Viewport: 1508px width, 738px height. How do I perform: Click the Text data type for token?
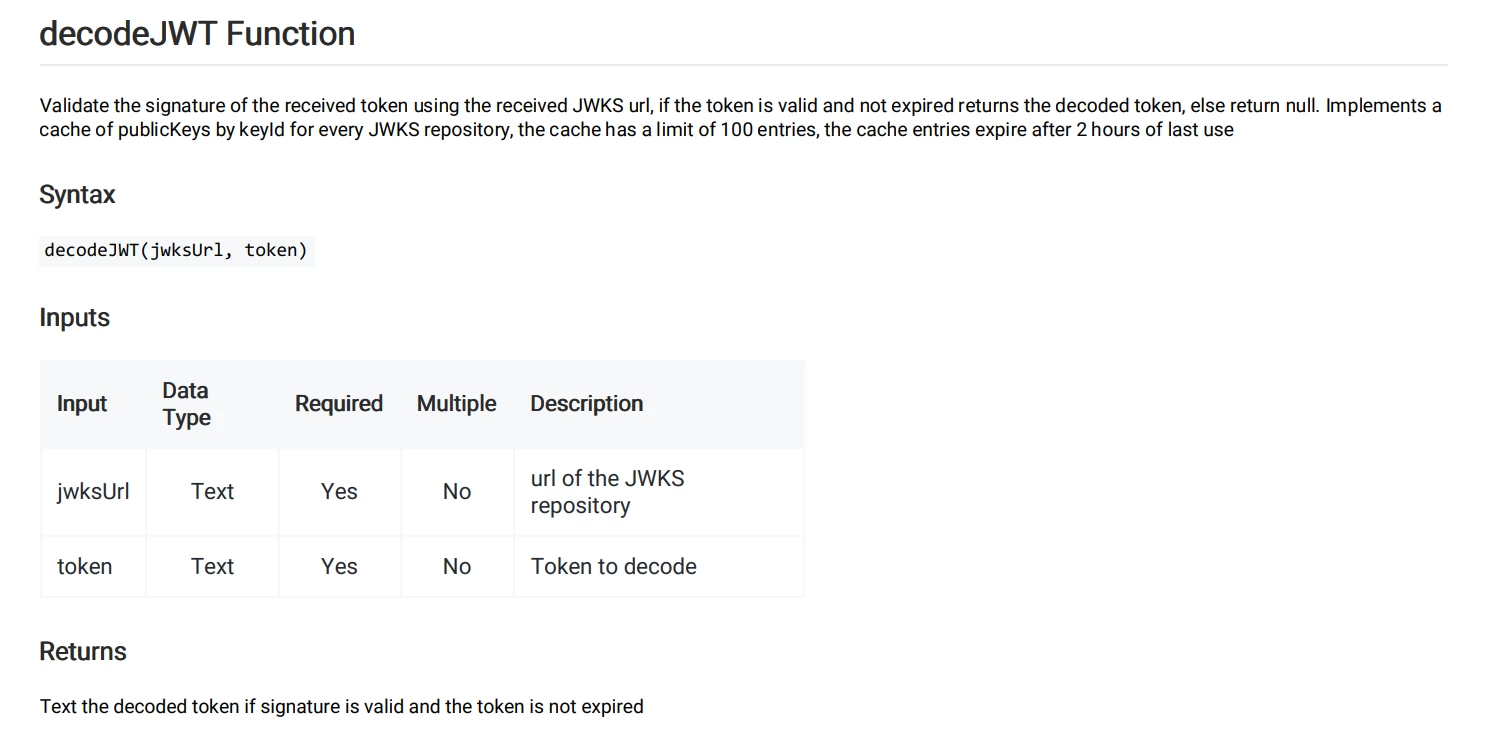tap(213, 566)
